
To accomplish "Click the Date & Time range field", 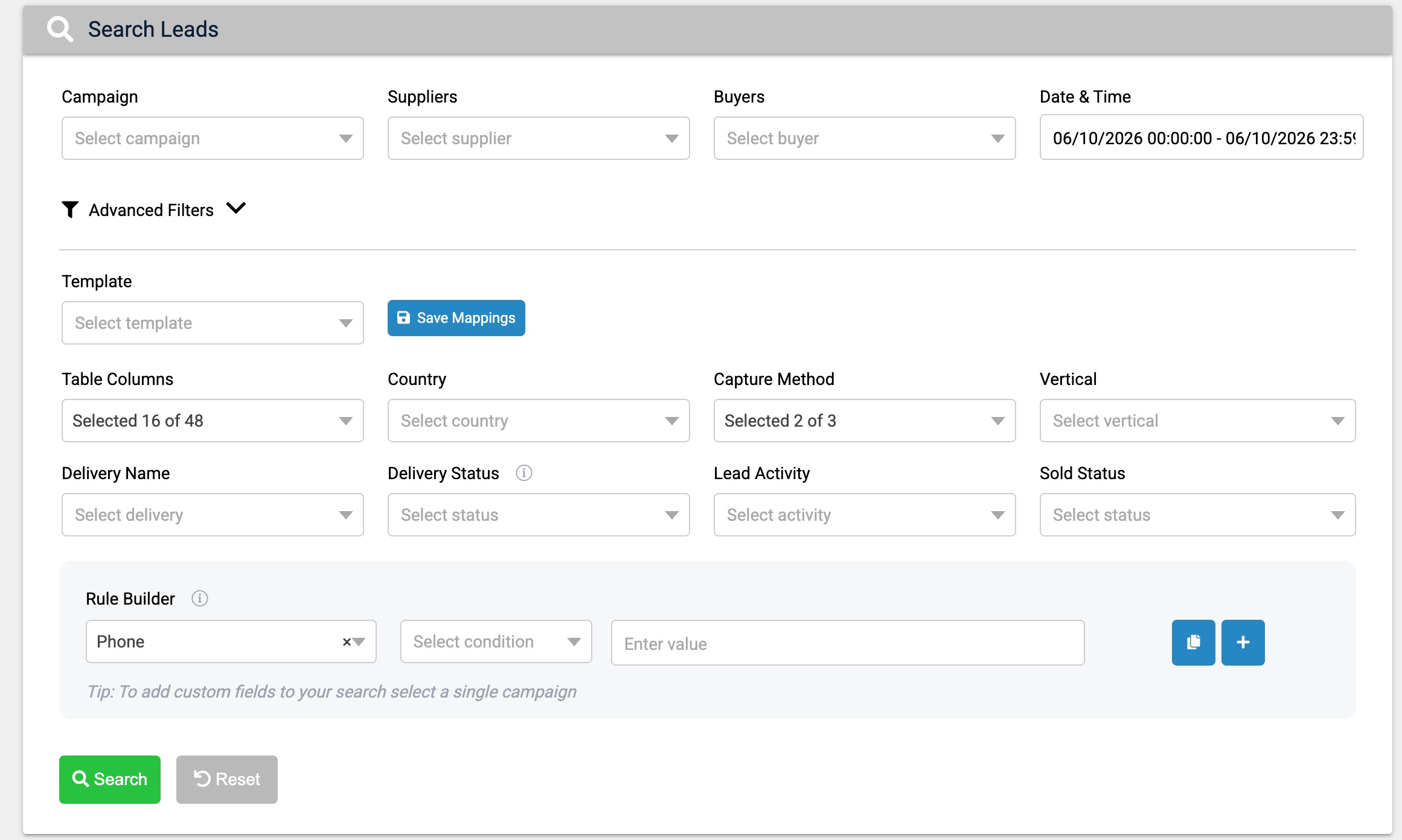I will point(1202,138).
